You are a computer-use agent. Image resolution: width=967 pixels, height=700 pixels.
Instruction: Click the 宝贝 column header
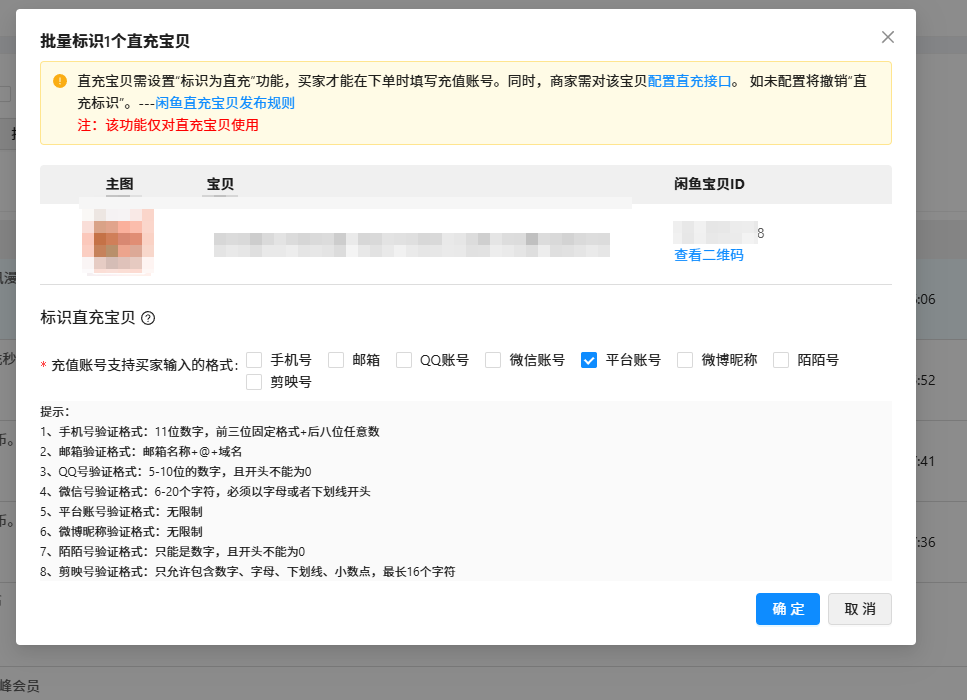pyautogui.click(x=219, y=184)
